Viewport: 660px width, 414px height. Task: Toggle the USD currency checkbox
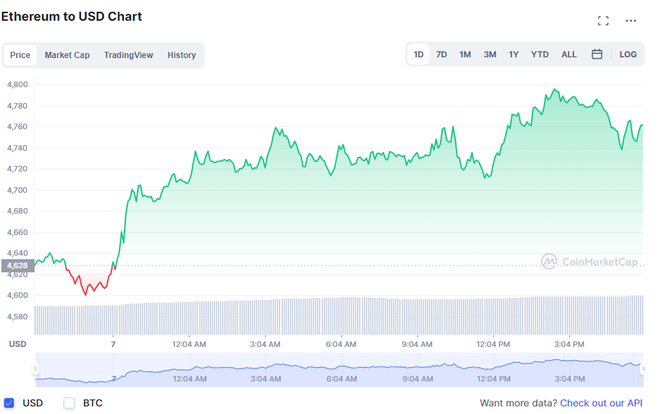(9, 403)
